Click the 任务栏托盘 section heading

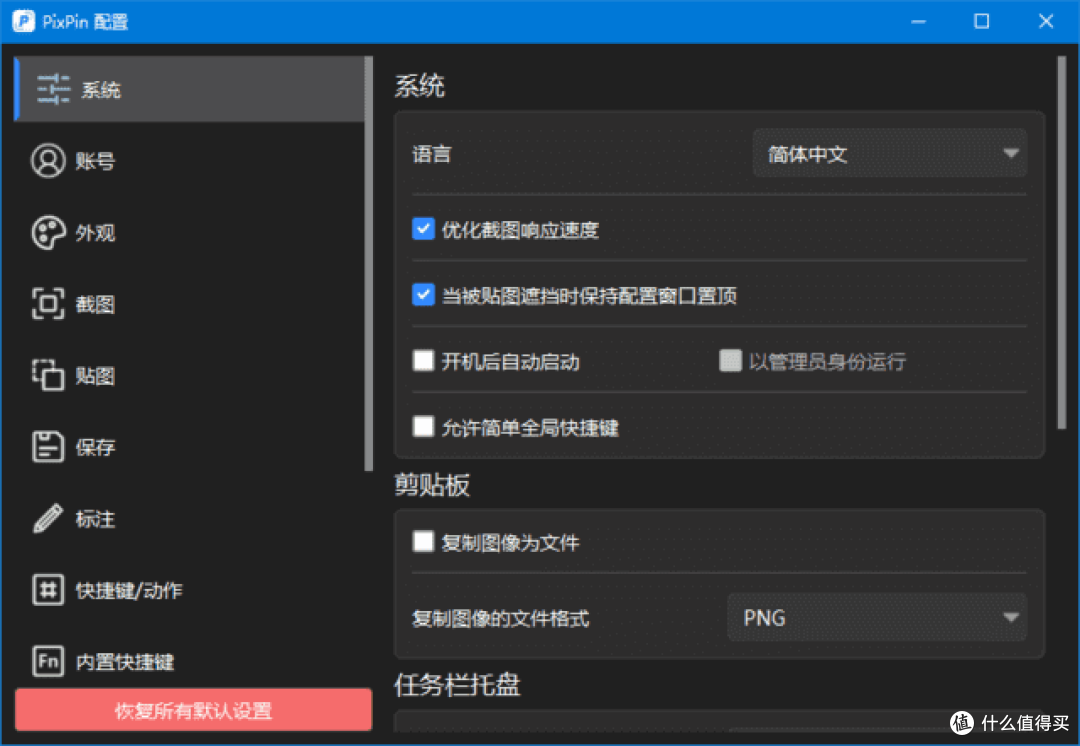pyautogui.click(x=457, y=685)
